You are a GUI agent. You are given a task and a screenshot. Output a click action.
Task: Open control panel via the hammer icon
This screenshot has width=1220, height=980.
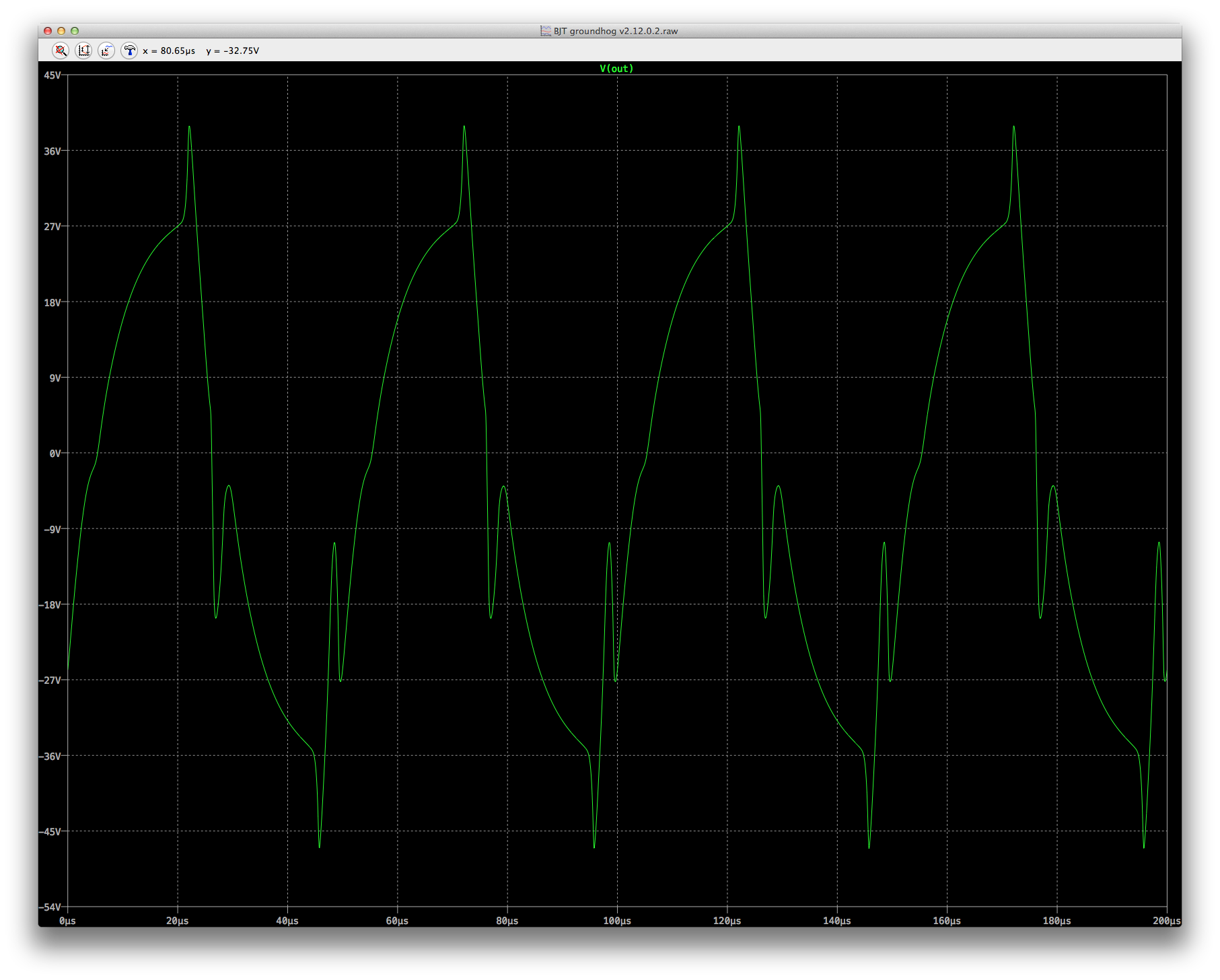(x=129, y=50)
